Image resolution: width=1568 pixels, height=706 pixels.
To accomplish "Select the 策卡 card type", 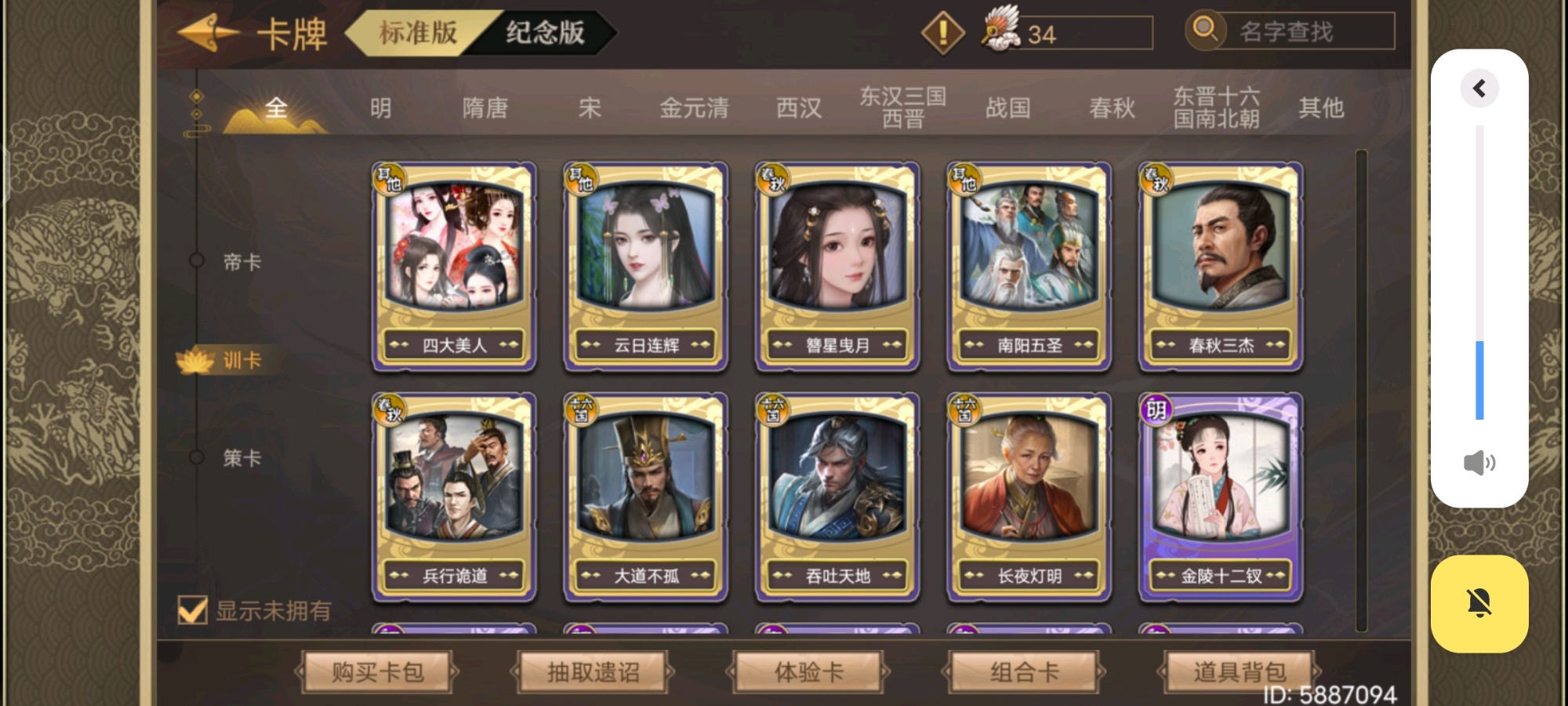I will (x=241, y=458).
